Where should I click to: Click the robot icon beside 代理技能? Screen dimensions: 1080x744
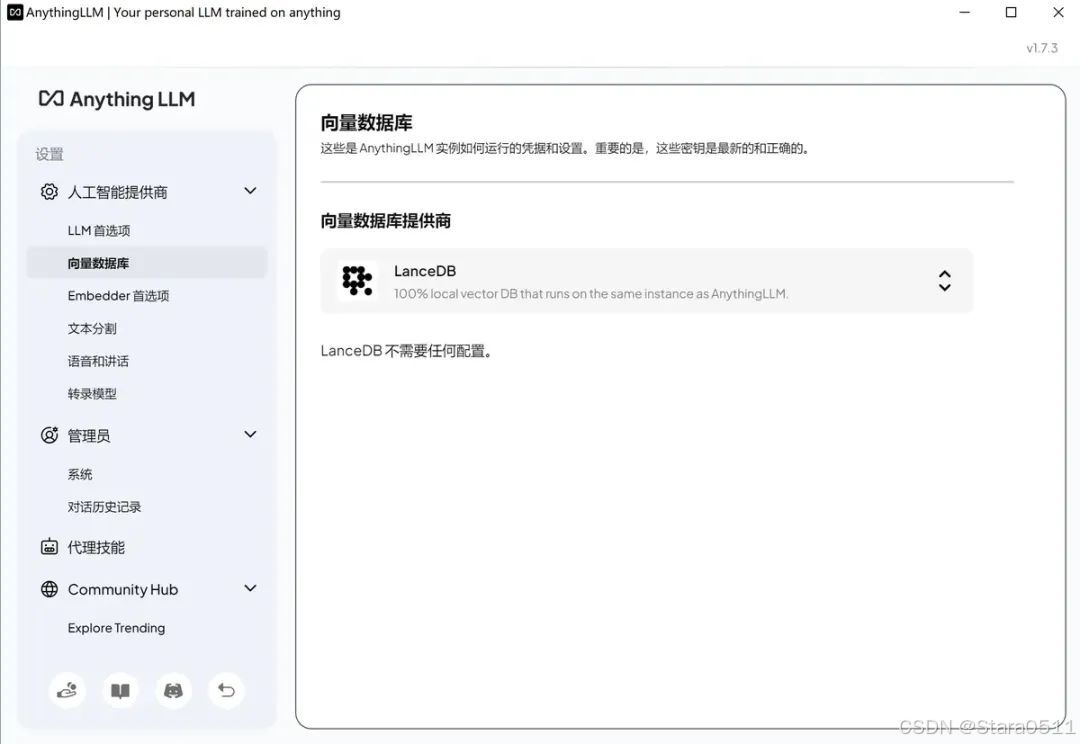point(49,547)
